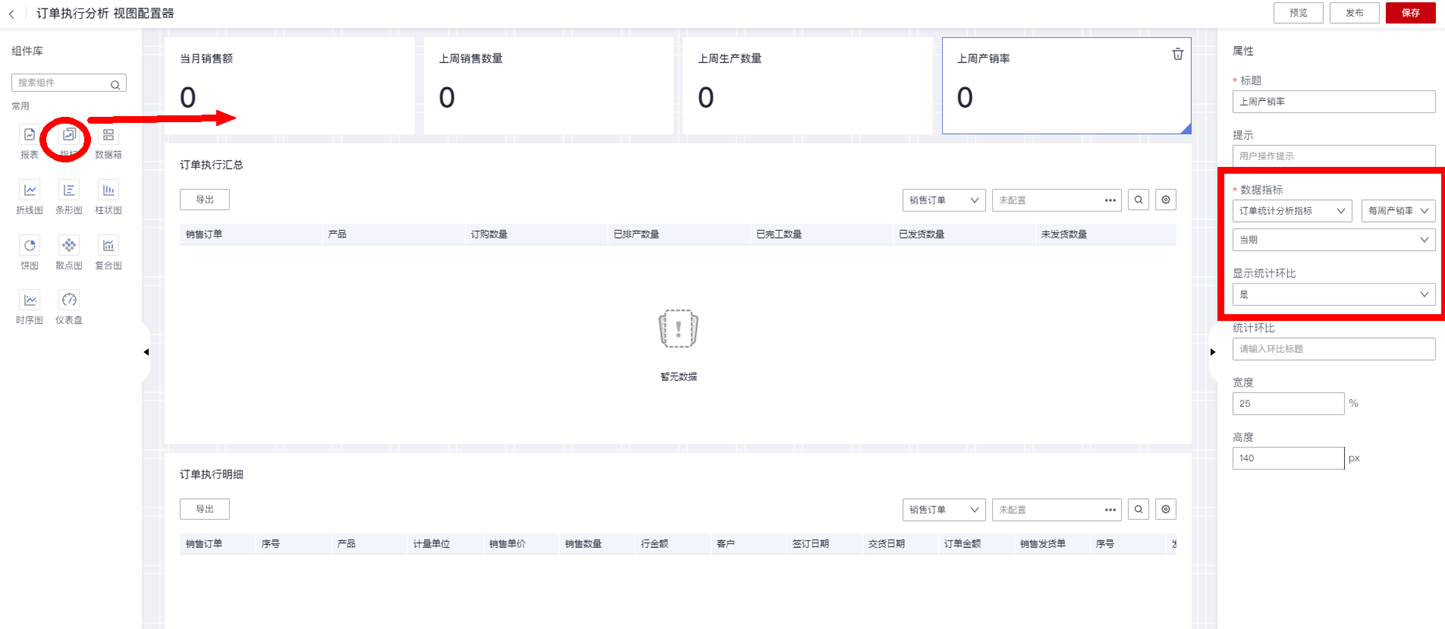This screenshot has width=1445, height=629.
Task: Open the 显示统计环比 dropdown
Action: coord(1333,295)
